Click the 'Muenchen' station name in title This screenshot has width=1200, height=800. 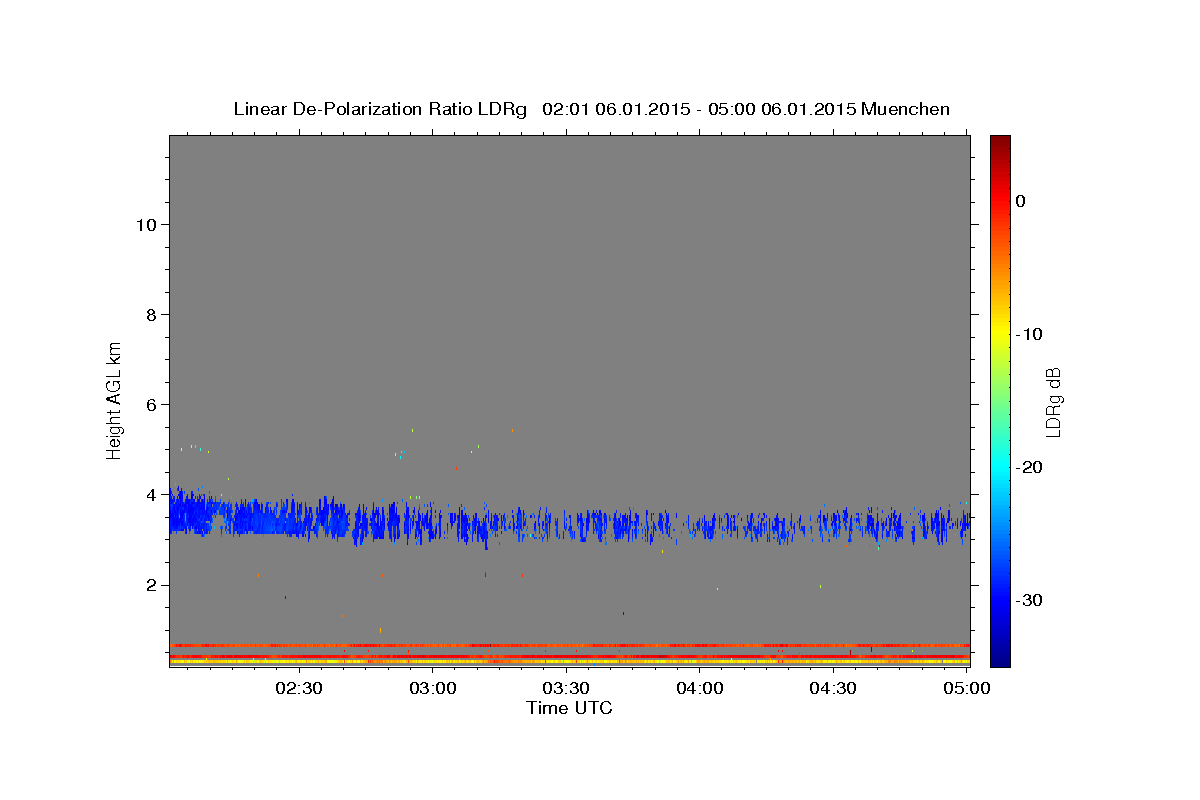point(906,109)
